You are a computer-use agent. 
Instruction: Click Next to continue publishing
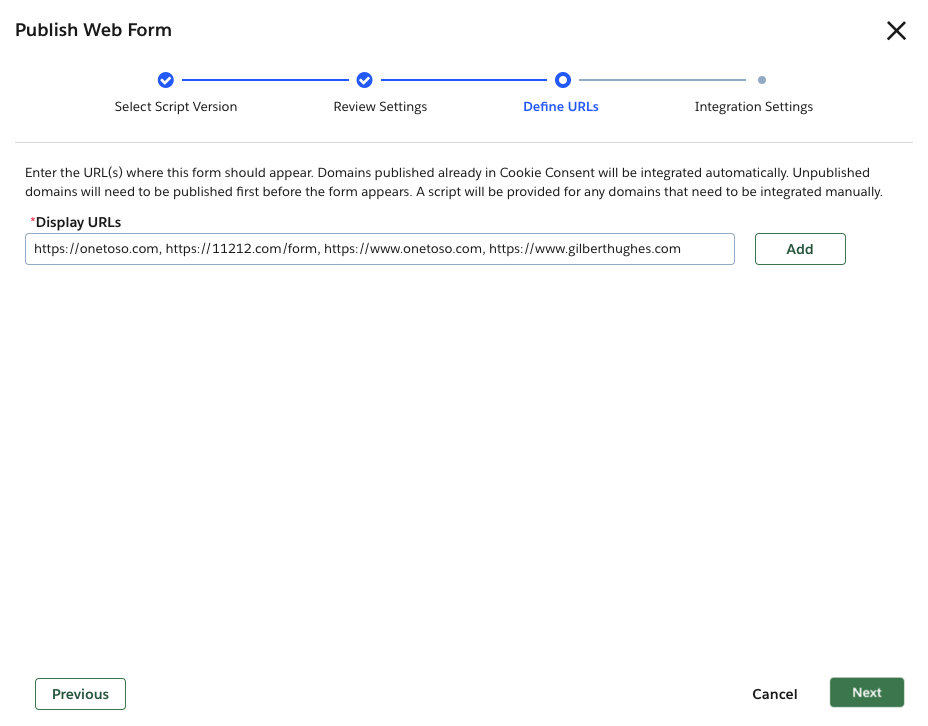coord(866,692)
